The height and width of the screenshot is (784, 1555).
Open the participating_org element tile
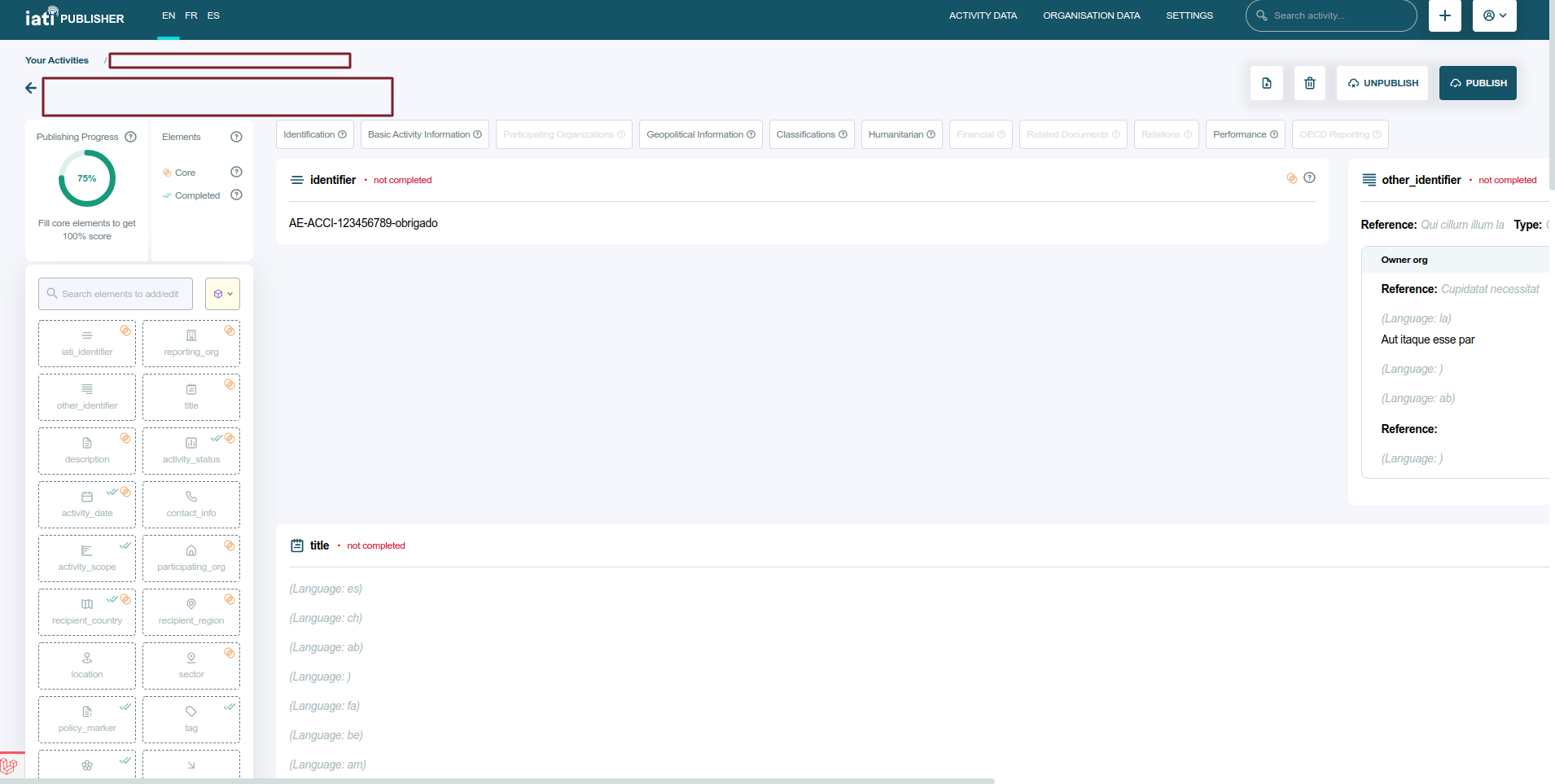click(x=191, y=558)
